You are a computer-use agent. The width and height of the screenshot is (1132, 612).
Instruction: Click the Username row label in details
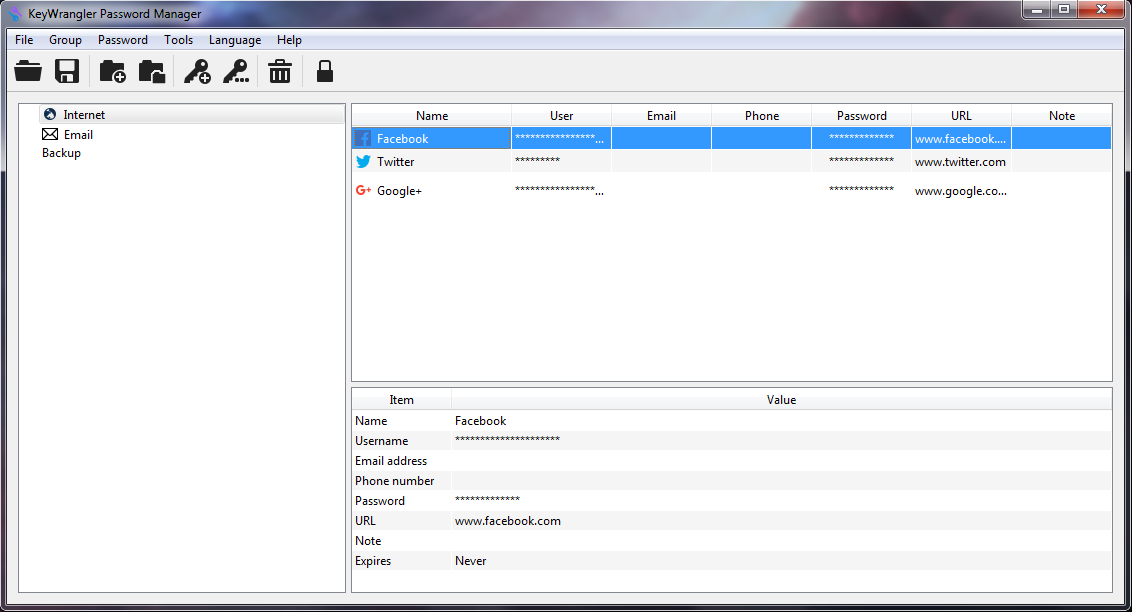(381, 441)
